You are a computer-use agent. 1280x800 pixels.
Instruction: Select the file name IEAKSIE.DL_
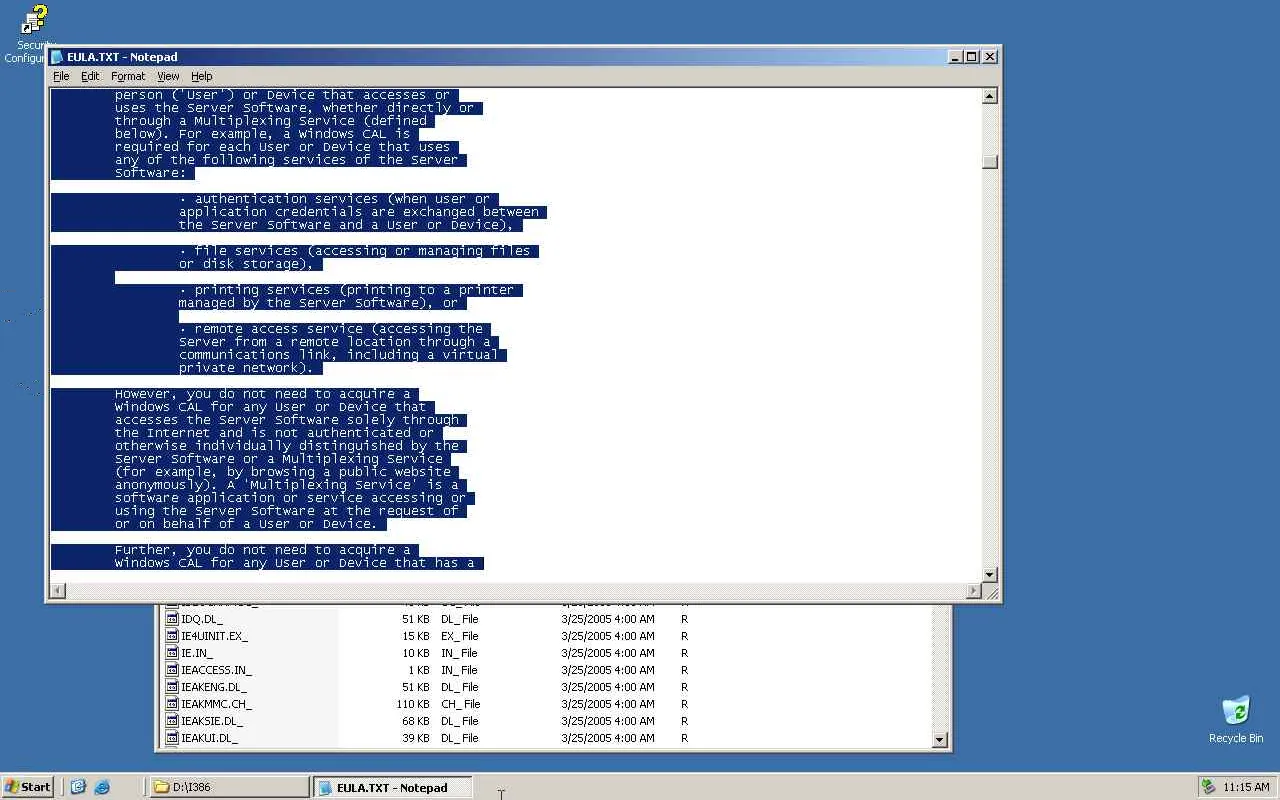[x=212, y=721]
